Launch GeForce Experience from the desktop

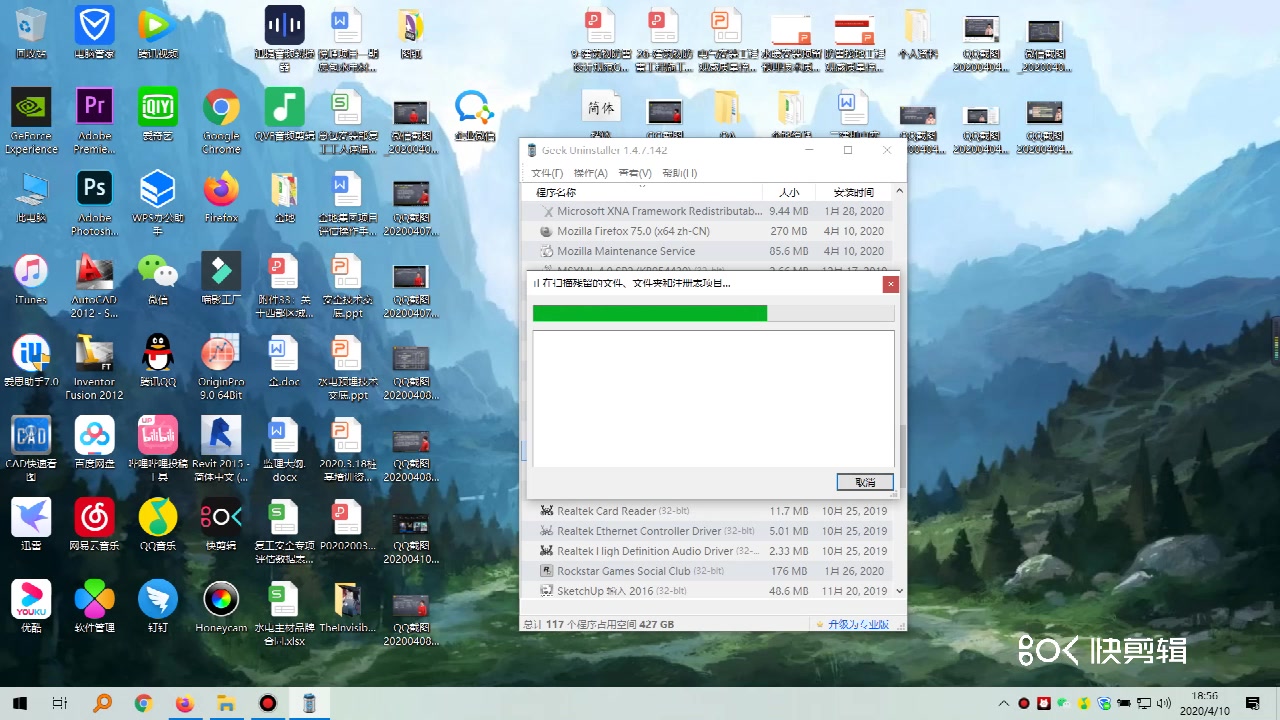tap(31, 120)
